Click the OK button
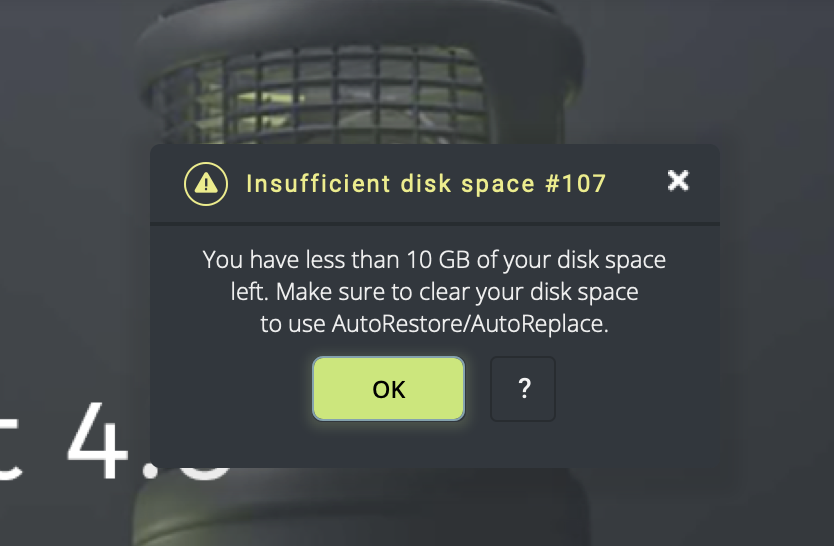 (x=388, y=389)
